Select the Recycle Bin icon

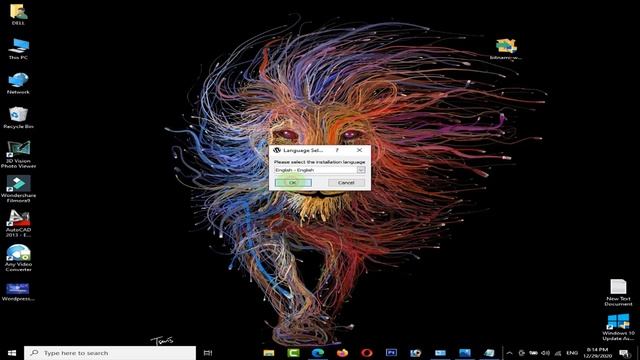click(18, 118)
